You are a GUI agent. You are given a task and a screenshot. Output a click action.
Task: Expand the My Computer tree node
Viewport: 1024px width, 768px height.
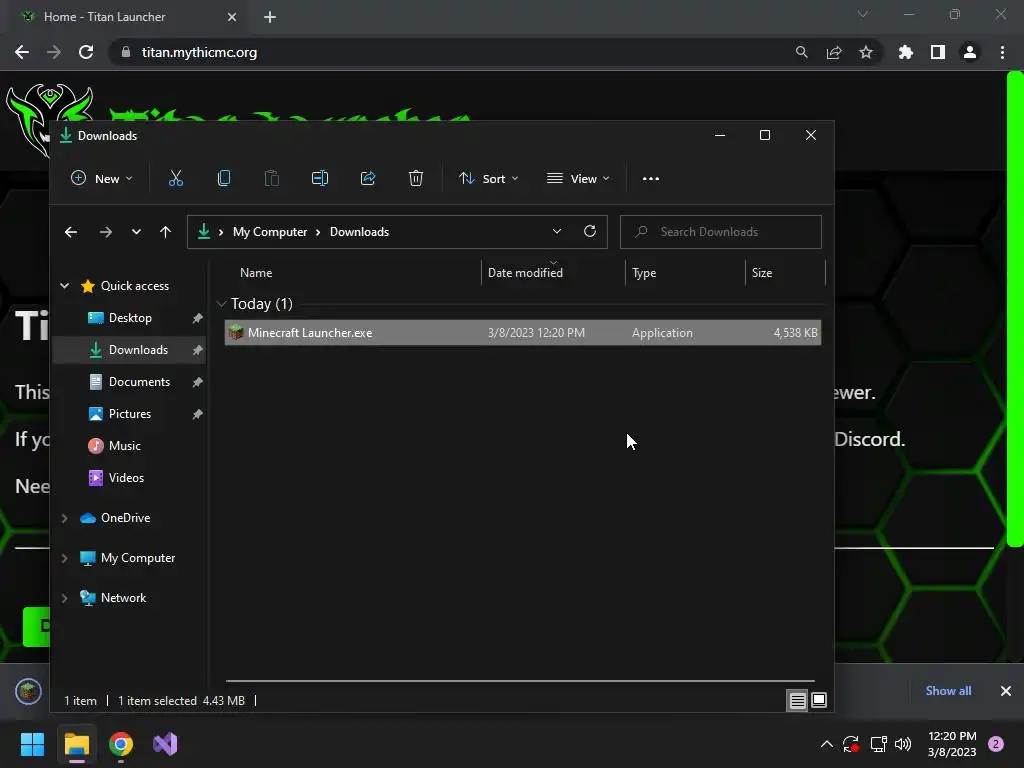pyautogui.click(x=65, y=558)
